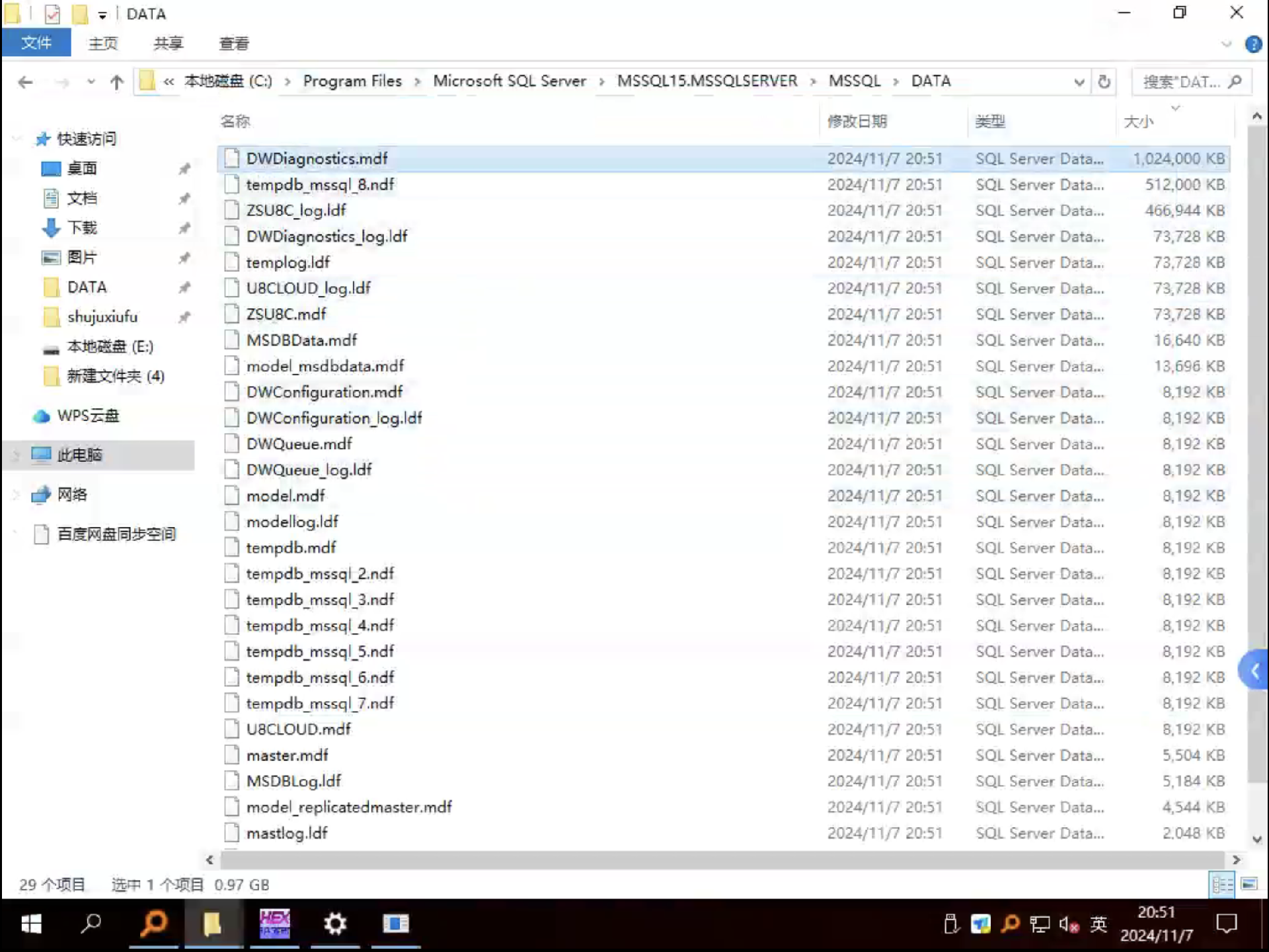This screenshot has width=1269, height=952.
Task: Select file DWDiagnostics.mdf
Action: point(723,159)
